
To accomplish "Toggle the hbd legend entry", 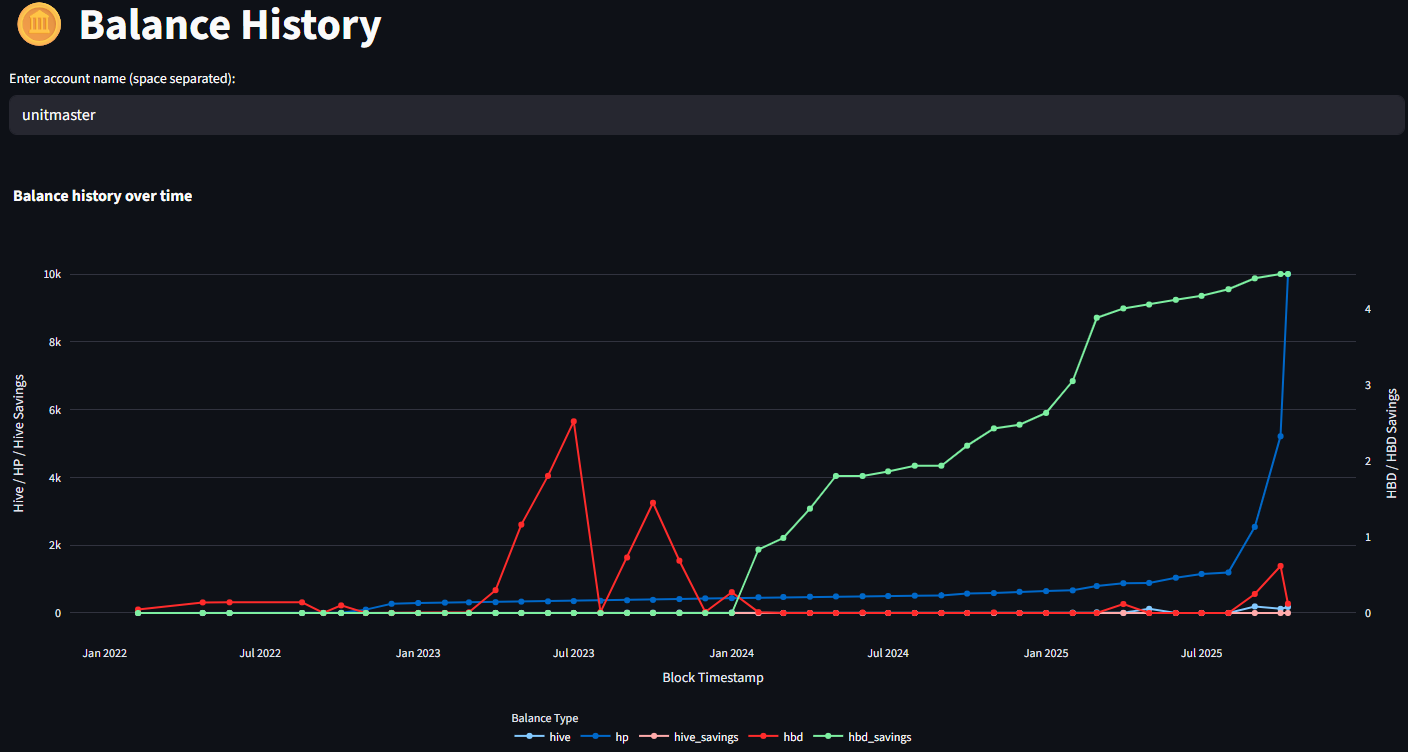I will tap(781, 737).
